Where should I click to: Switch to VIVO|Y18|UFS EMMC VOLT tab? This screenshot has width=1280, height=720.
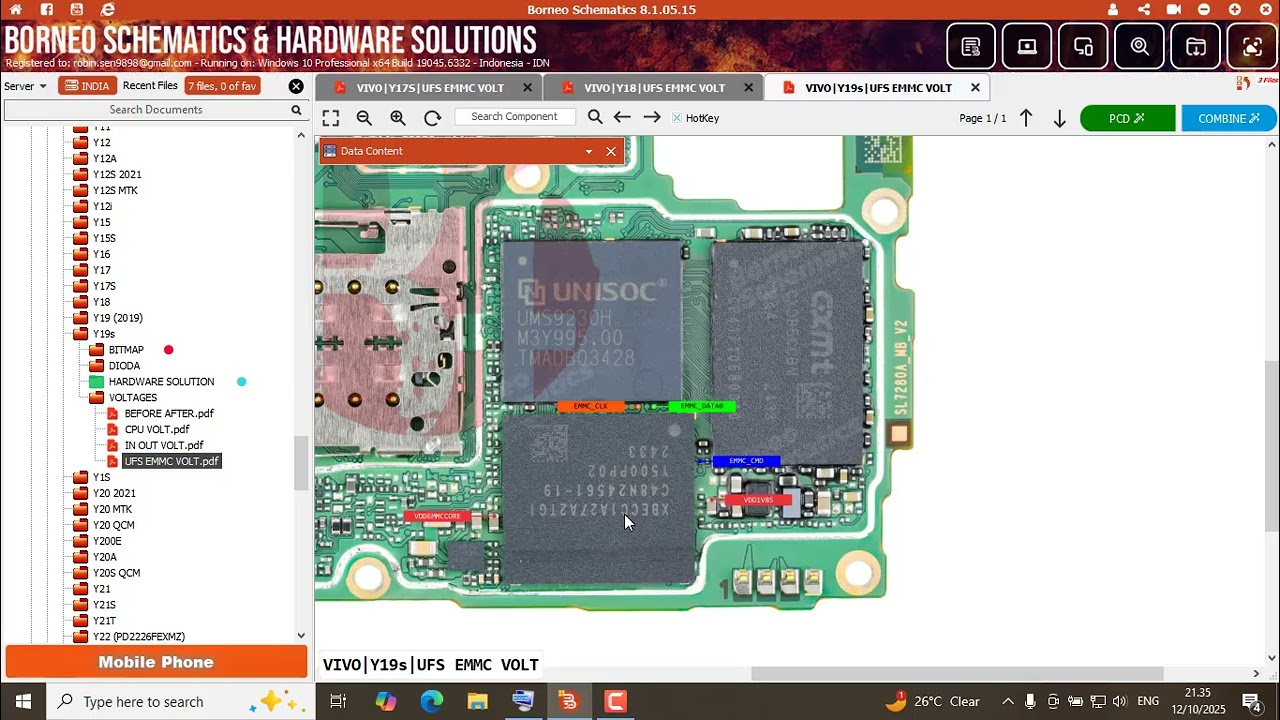pos(654,88)
